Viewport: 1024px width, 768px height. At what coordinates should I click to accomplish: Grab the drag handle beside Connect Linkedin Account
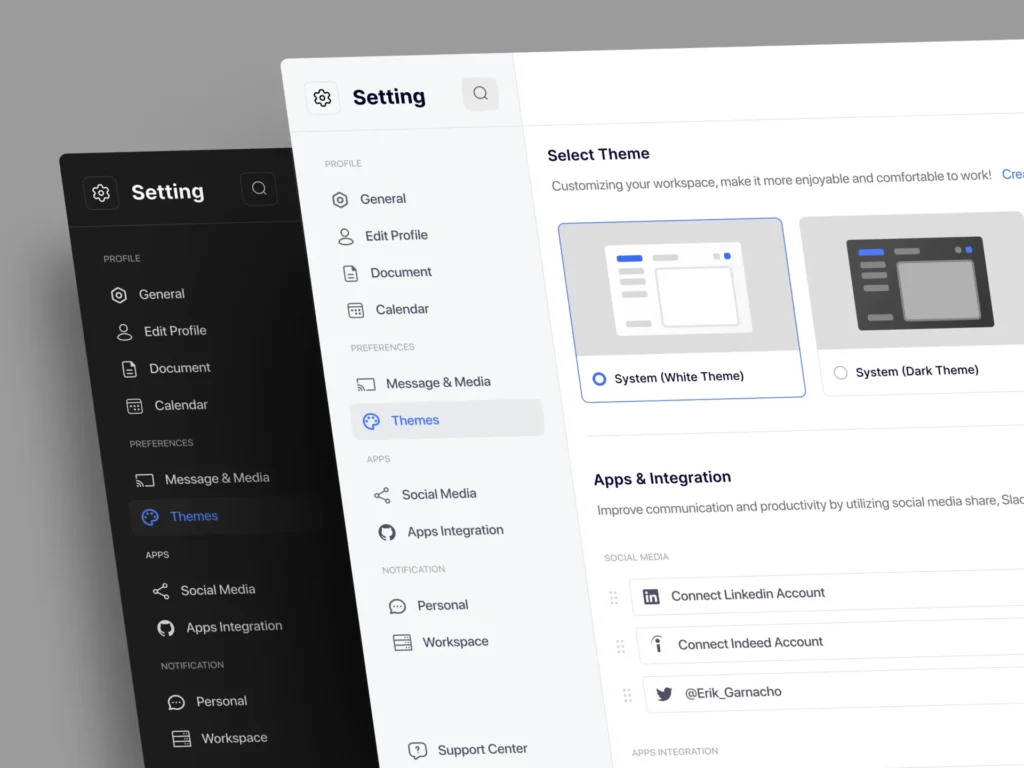coord(614,598)
